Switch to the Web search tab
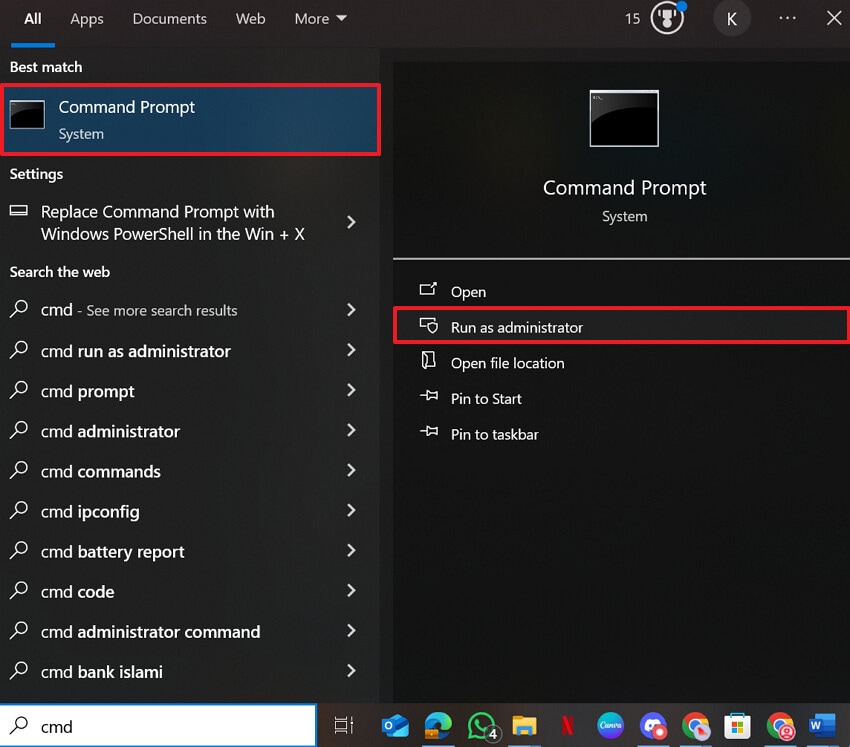Image resolution: width=850 pixels, height=747 pixels. pos(250,18)
